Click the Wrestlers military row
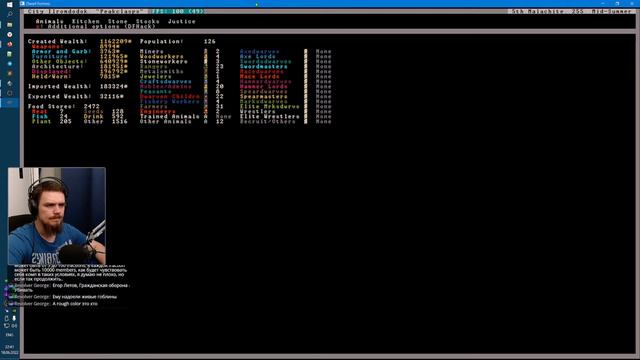The height and width of the screenshot is (360, 640). pos(286,111)
